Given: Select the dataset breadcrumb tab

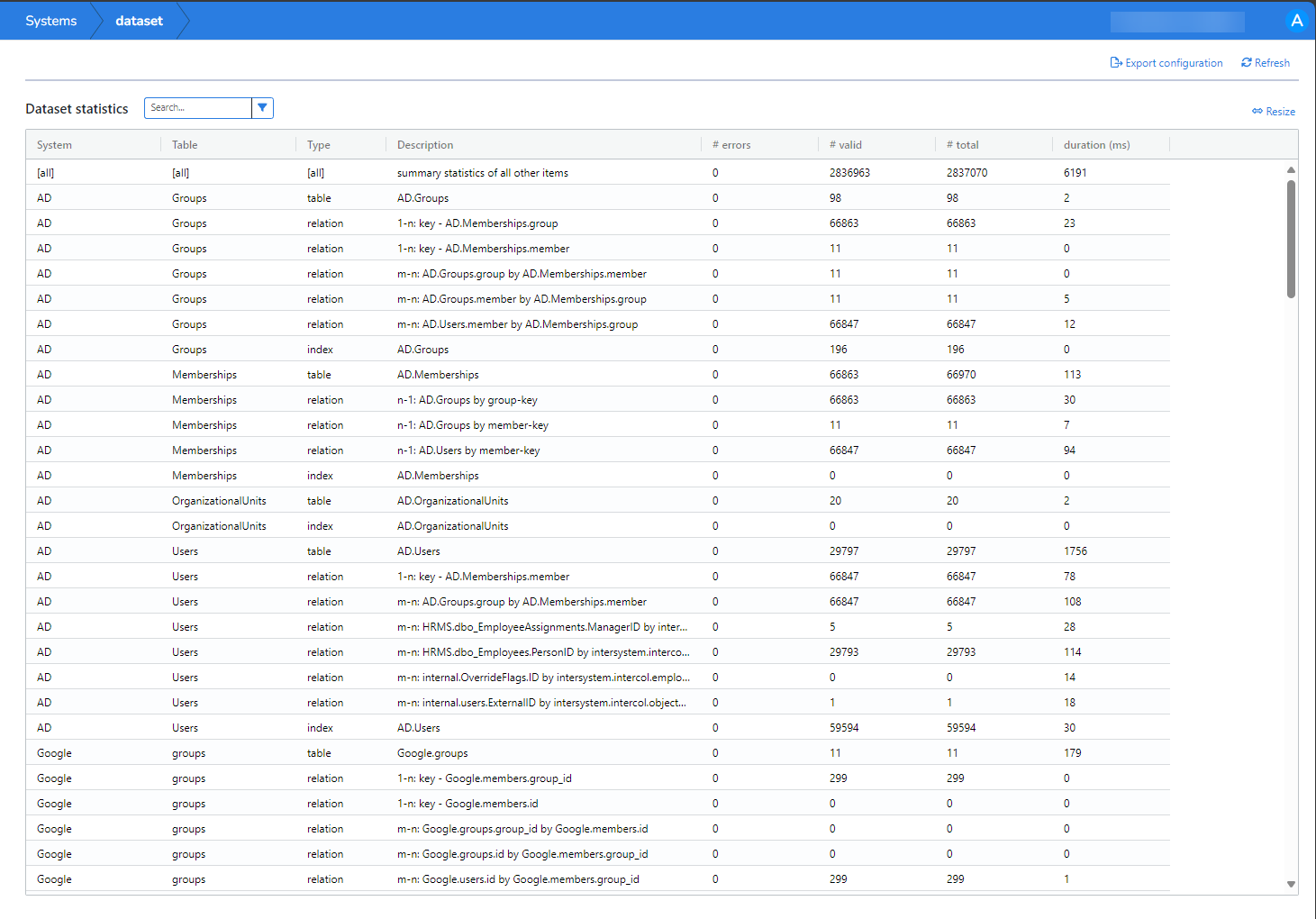Looking at the screenshot, I should [139, 20].
